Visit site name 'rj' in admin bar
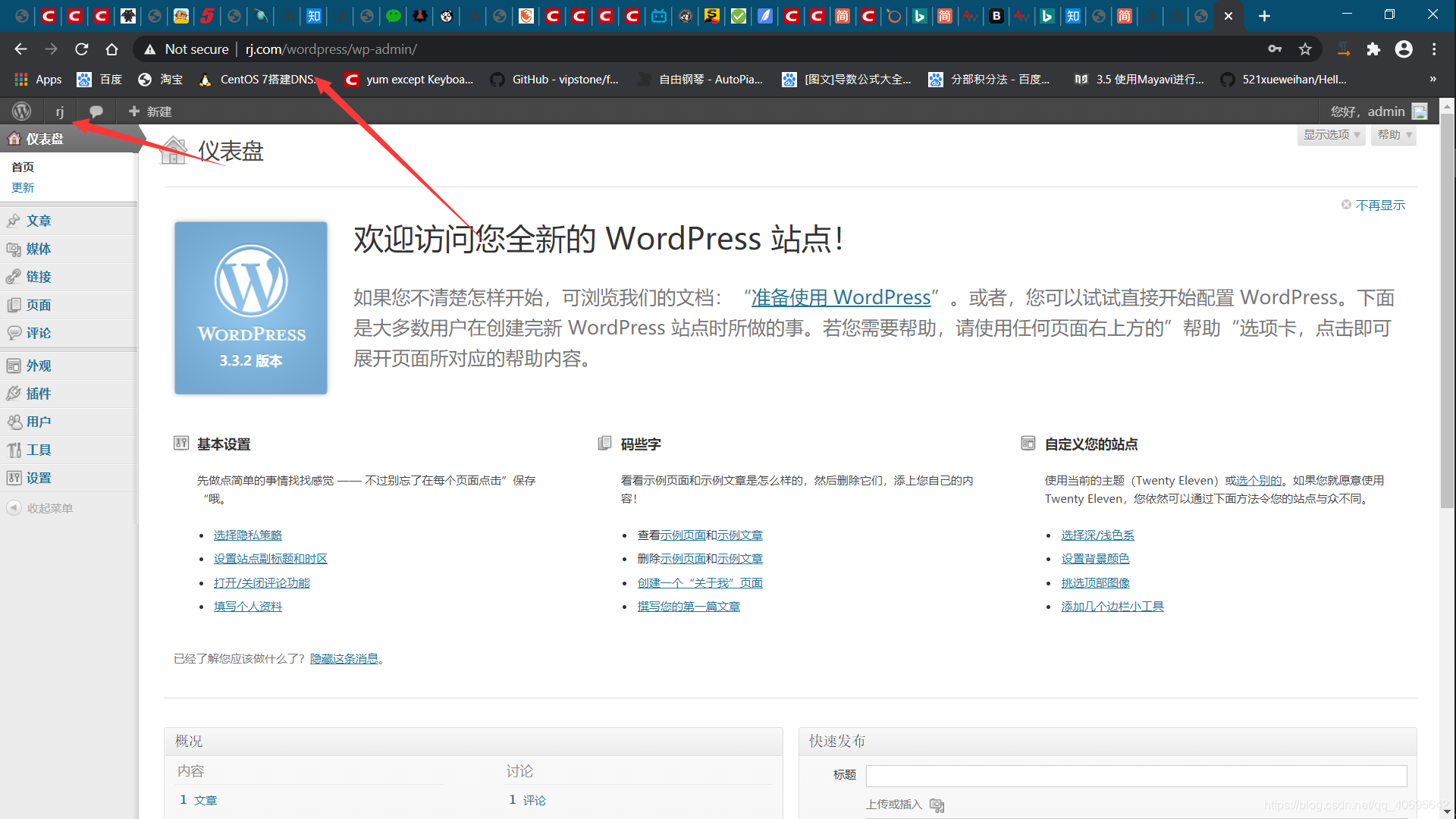Viewport: 1456px width, 819px height. (x=60, y=111)
